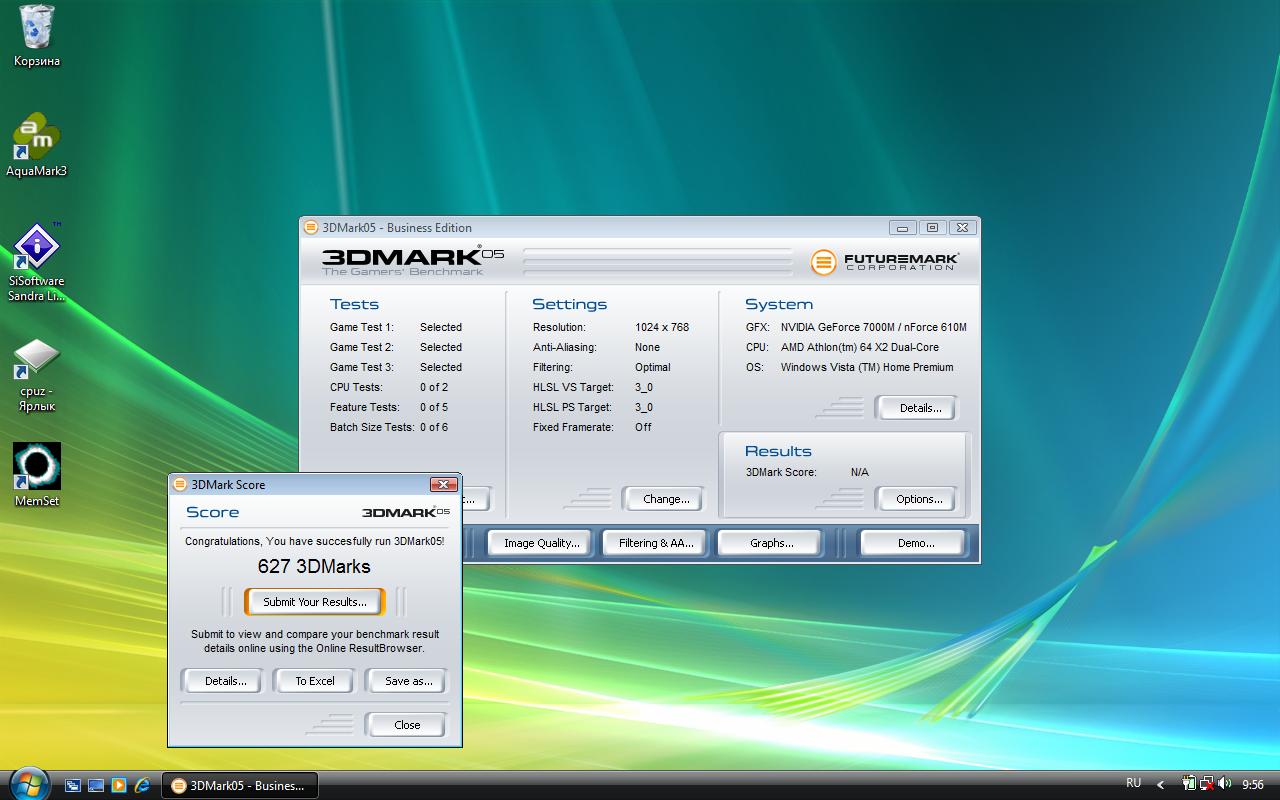The image size is (1280, 800).
Task: Click the Filtering value Optimal
Action: (x=653, y=367)
